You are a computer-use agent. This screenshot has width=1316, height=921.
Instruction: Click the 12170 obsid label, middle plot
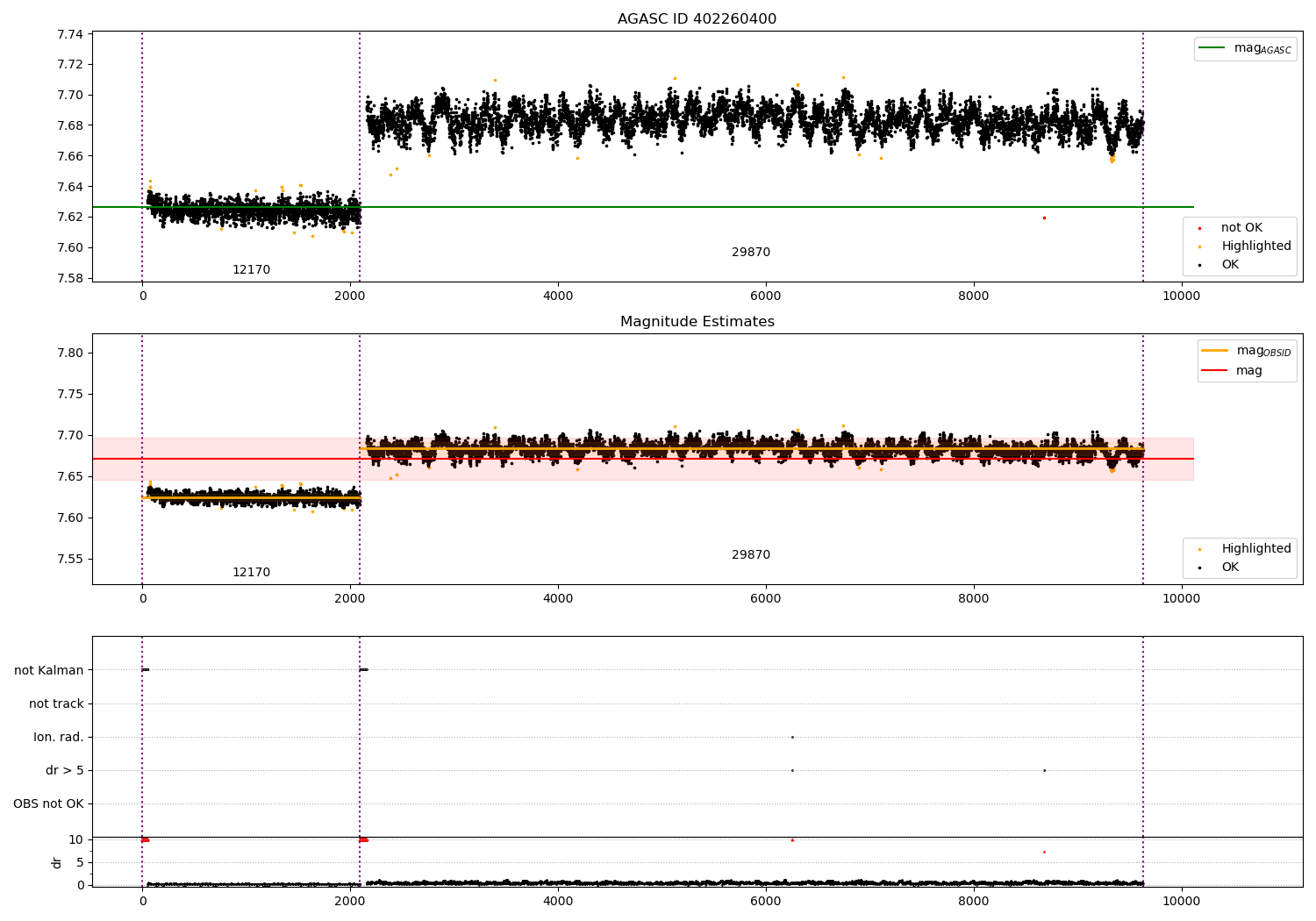click(x=251, y=573)
